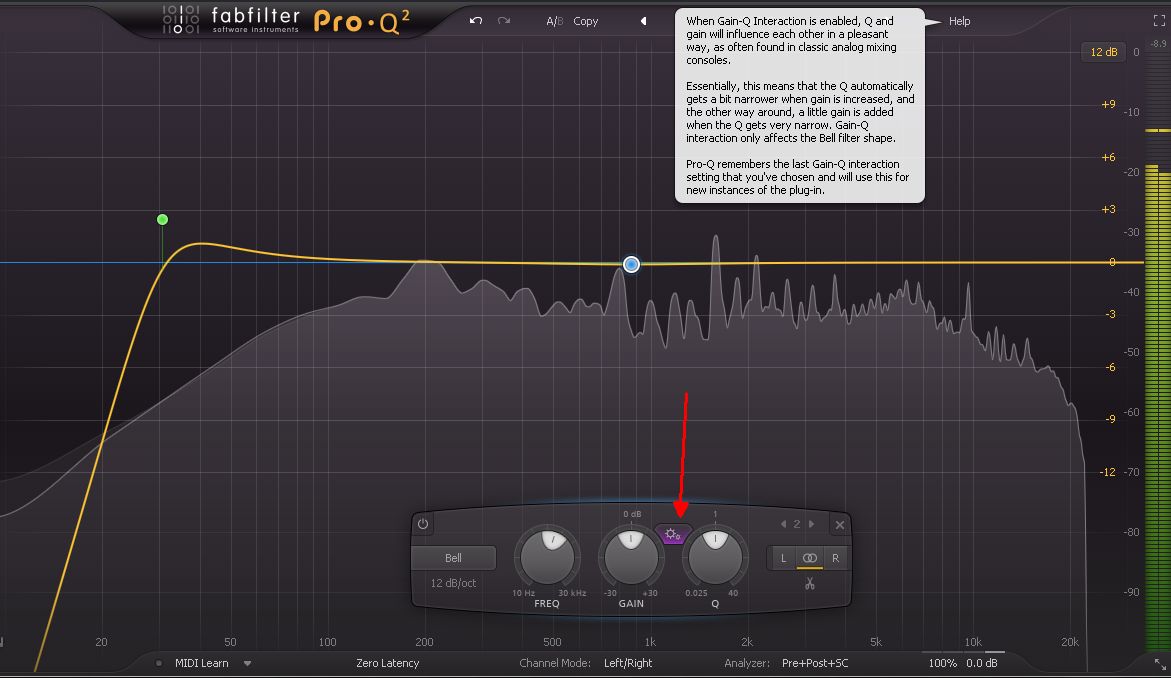Click the window resize corner icon

[1160, 664]
